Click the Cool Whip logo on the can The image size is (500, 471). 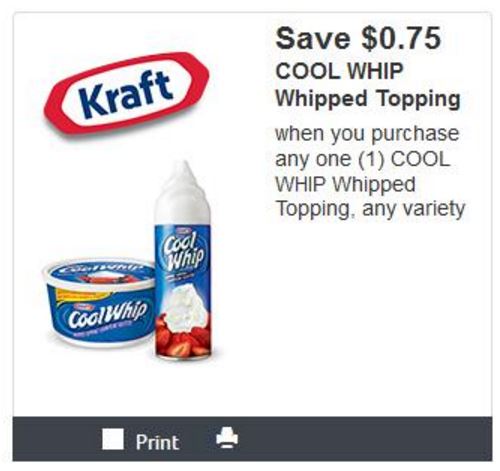point(183,252)
